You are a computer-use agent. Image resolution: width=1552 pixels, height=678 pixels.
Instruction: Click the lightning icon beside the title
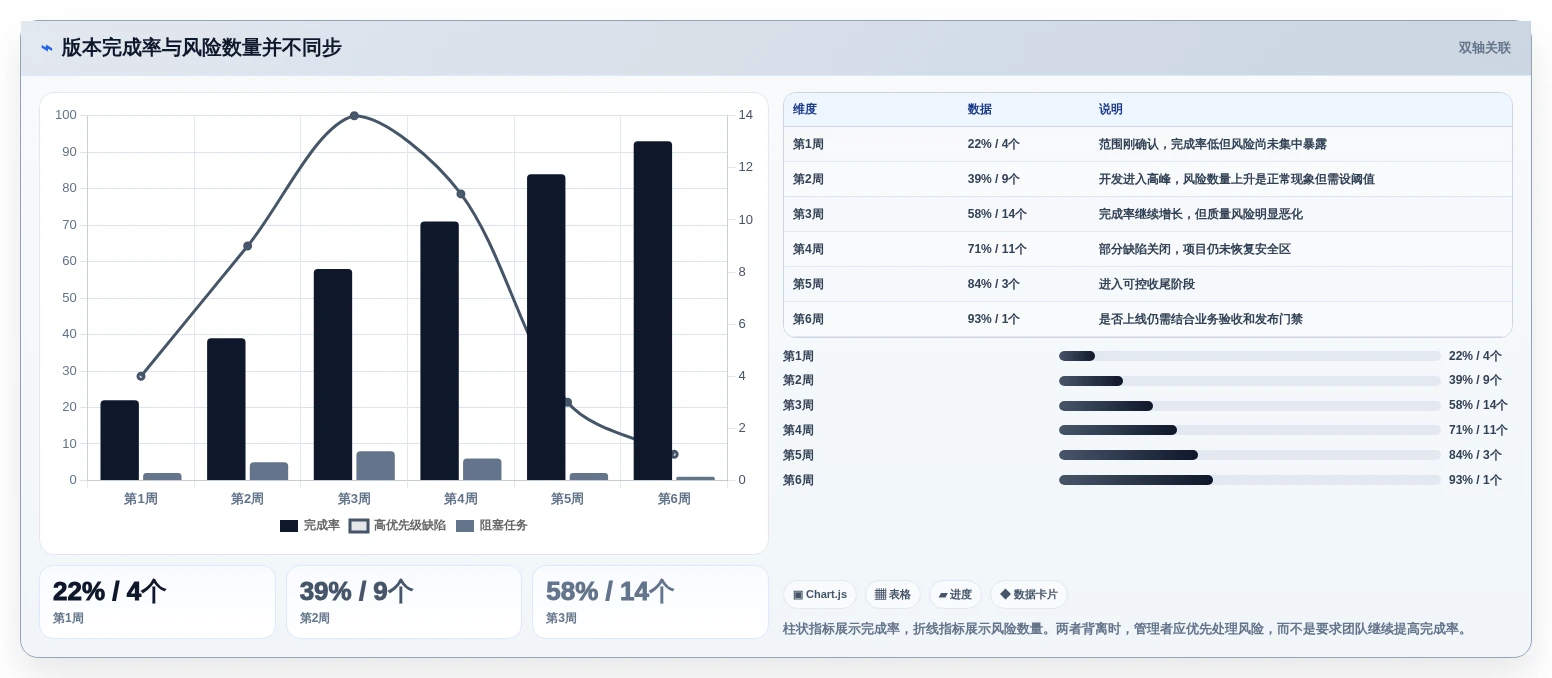point(46,48)
